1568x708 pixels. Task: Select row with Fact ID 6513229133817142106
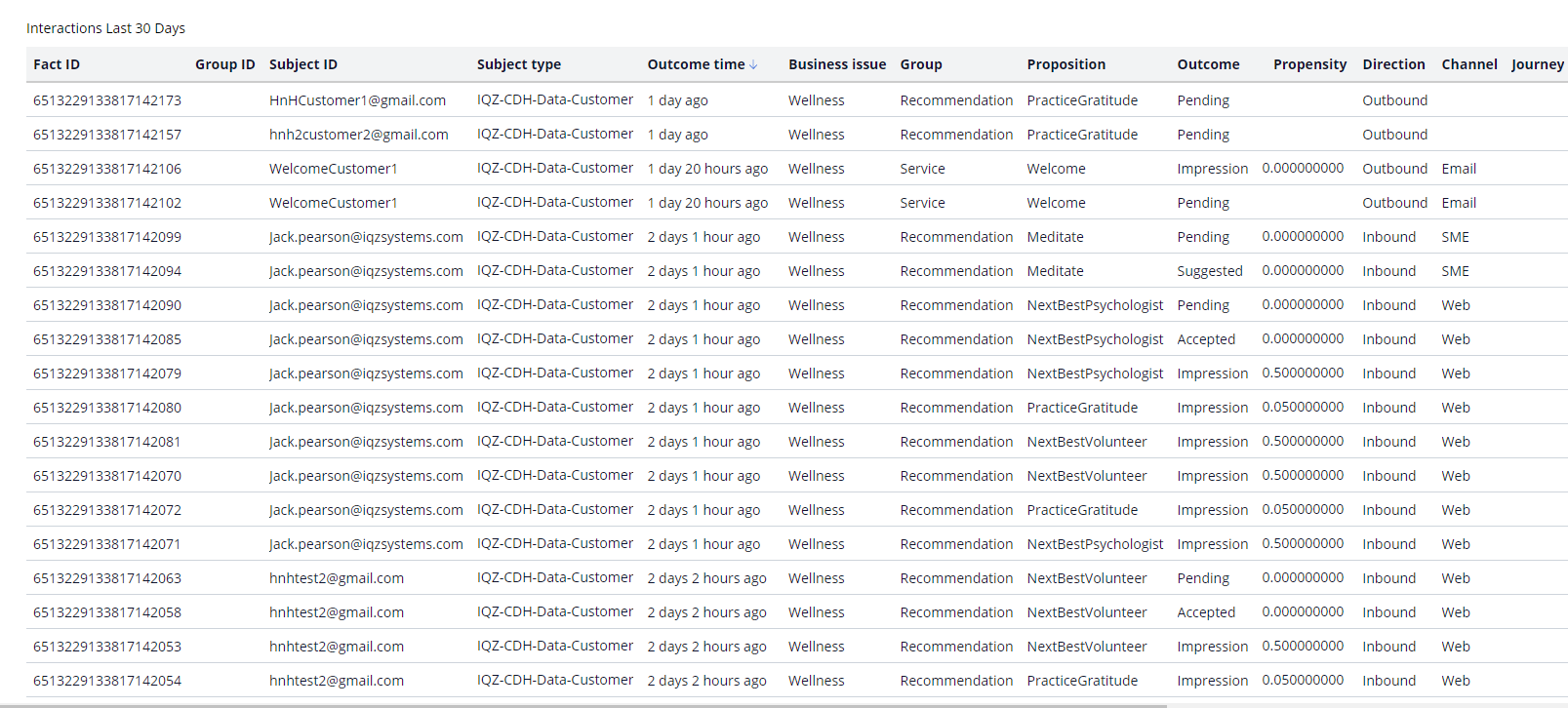tap(107, 169)
